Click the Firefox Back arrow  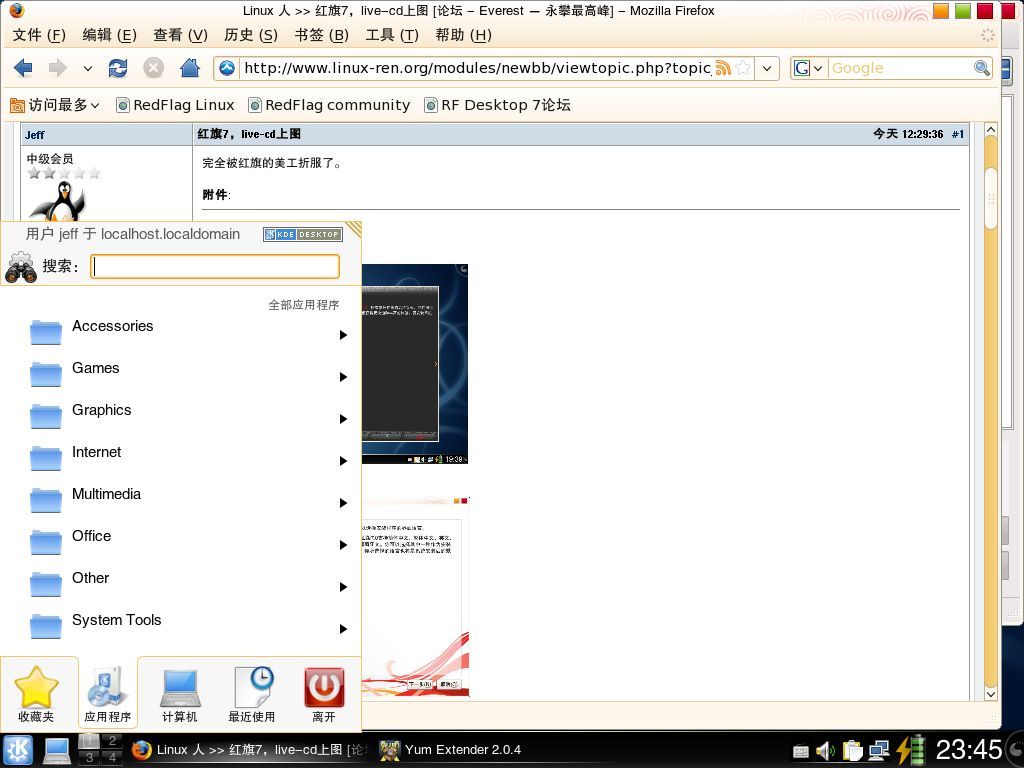23,68
